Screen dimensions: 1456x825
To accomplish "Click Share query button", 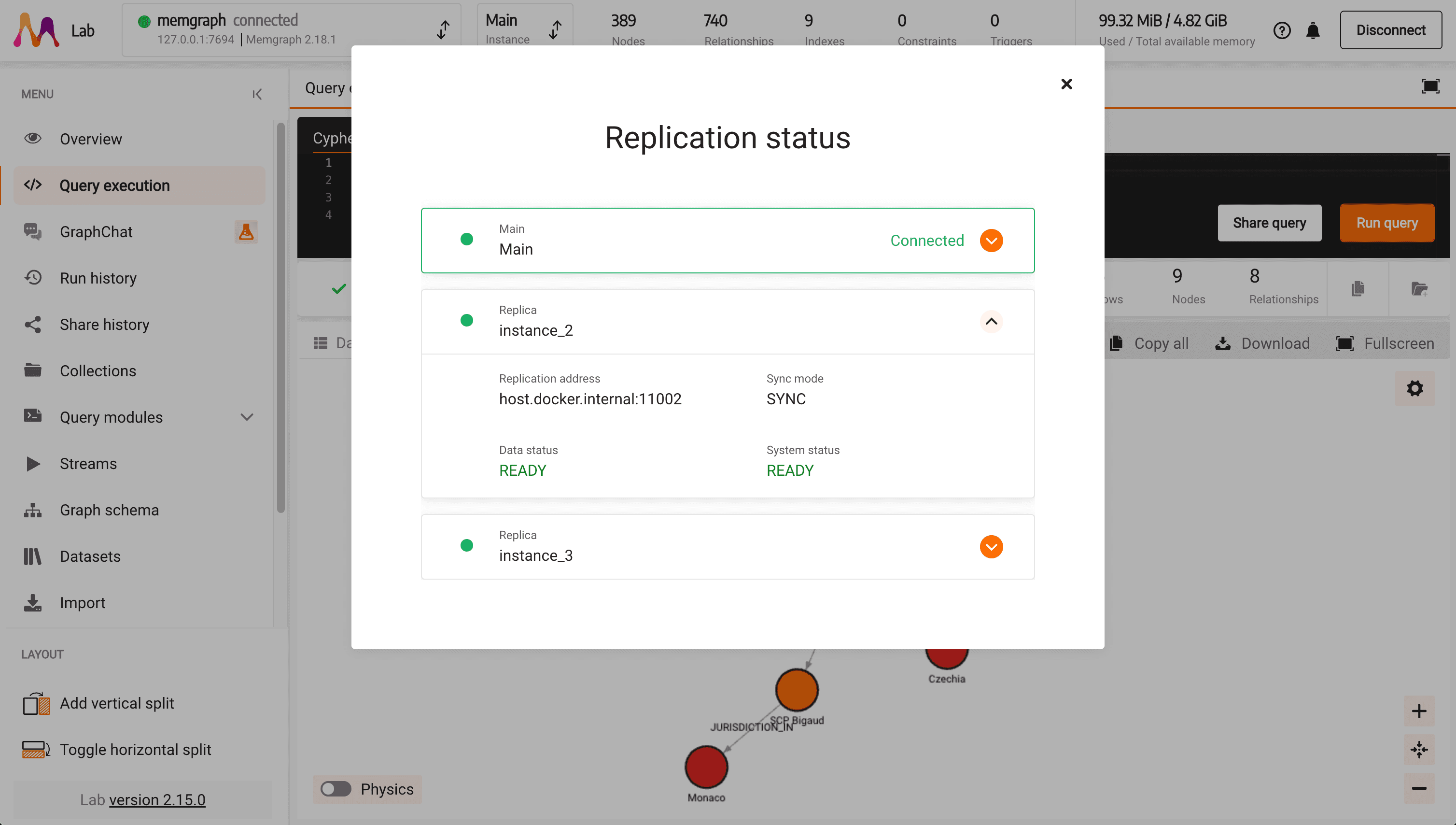I will (x=1269, y=223).
